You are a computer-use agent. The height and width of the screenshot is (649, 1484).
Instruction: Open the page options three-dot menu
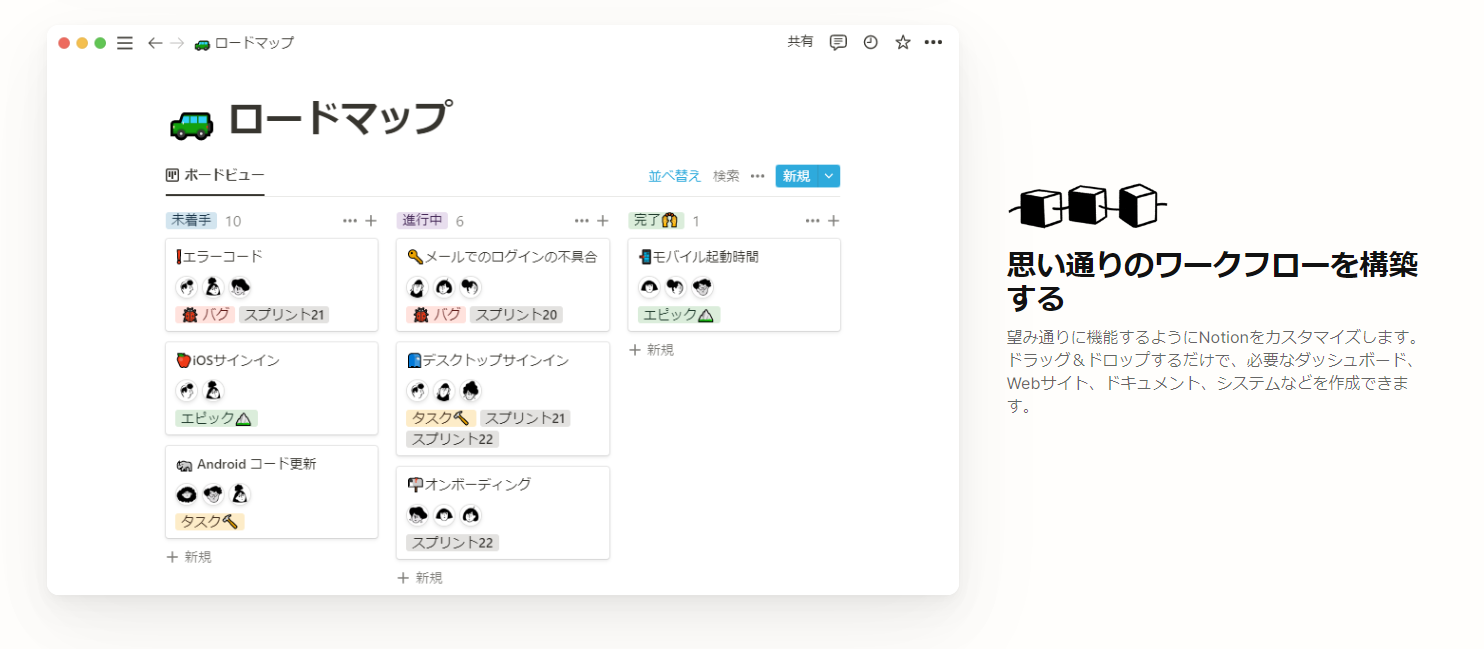click(x=933, y=42)
